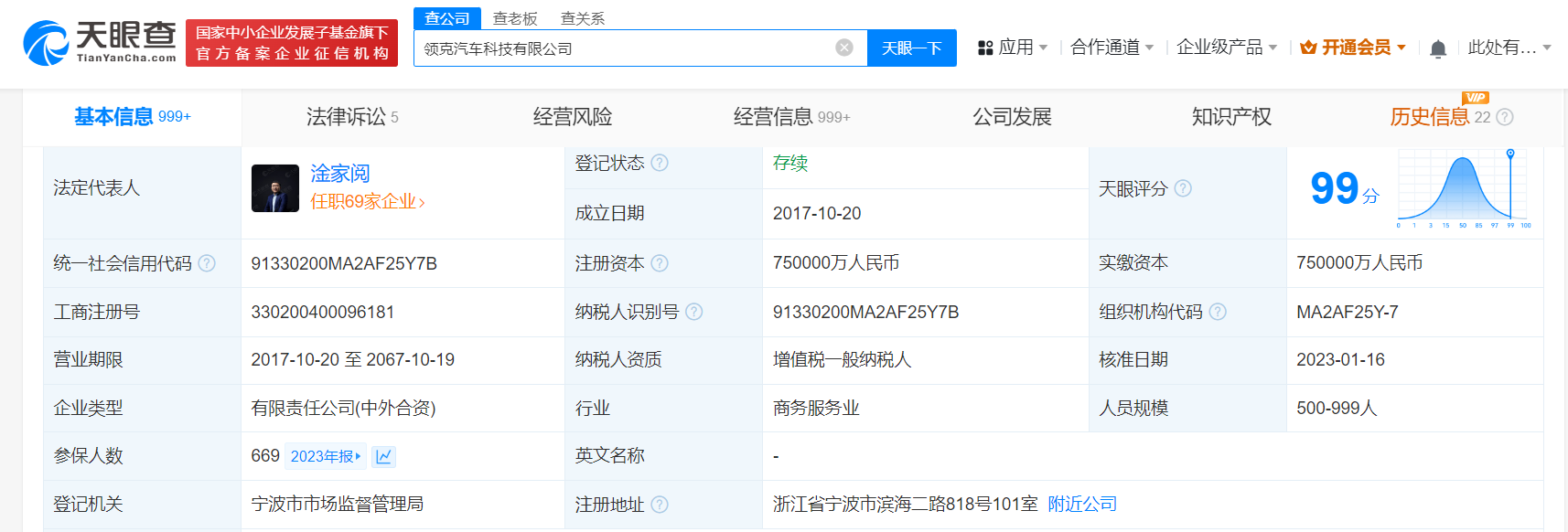
Task: Open the 企业级产品 dropdown
Action: (x=1226, y=48)
